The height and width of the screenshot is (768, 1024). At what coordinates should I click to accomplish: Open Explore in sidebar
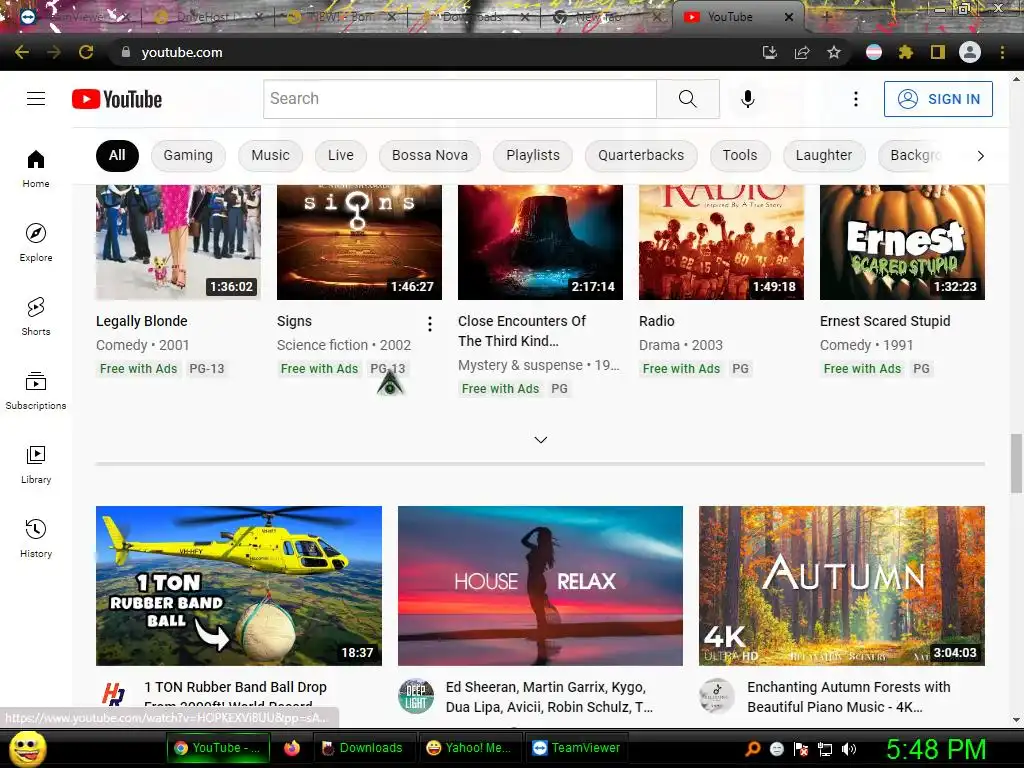point(36,242)
